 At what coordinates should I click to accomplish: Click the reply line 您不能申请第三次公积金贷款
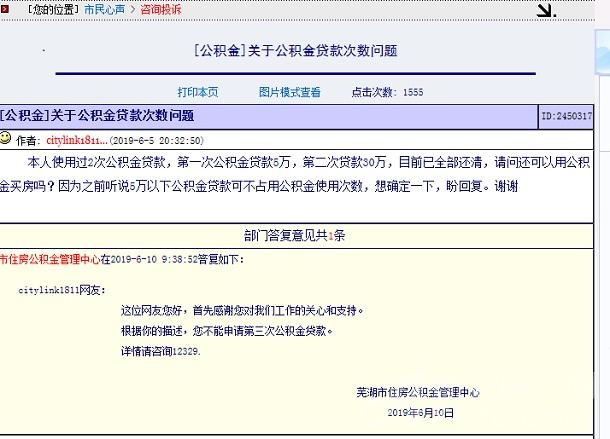[227, 331]
